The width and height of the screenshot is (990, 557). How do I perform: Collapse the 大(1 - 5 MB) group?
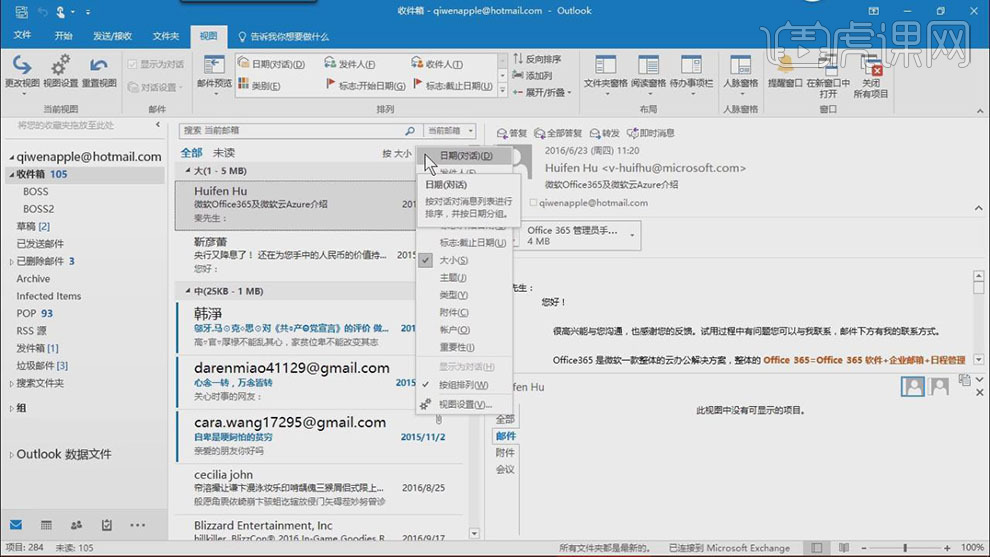pyautogui.click(x=188, y=171)
